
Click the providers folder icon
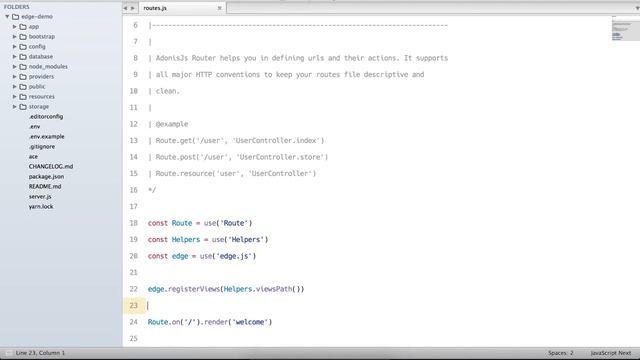tap(23, 76)
